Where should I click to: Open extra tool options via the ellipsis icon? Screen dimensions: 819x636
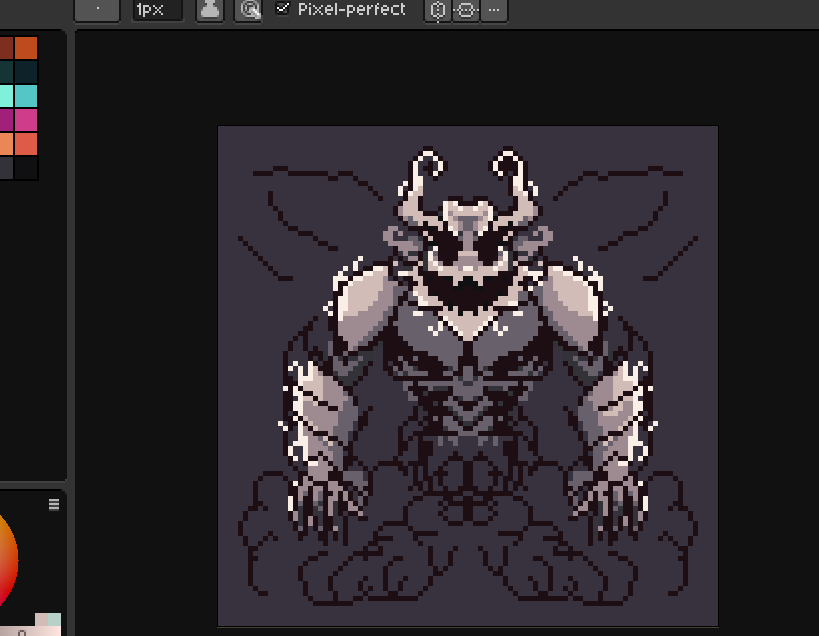(493, 11)
